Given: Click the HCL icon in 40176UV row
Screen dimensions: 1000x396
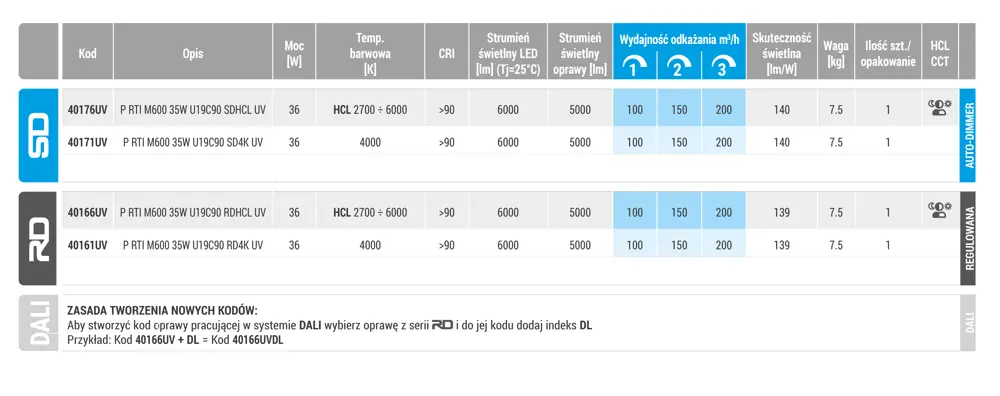Looking at the screenshot, I should pos(939,108).
